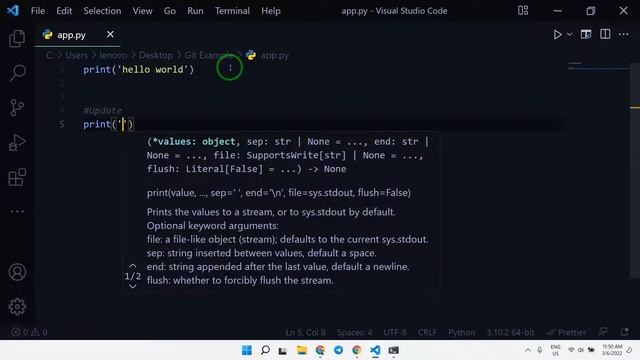This screenshot has width=640, height=360.
Task: Open the Manage gear icon
Action: pyautogui.click(x=17, y=307)
